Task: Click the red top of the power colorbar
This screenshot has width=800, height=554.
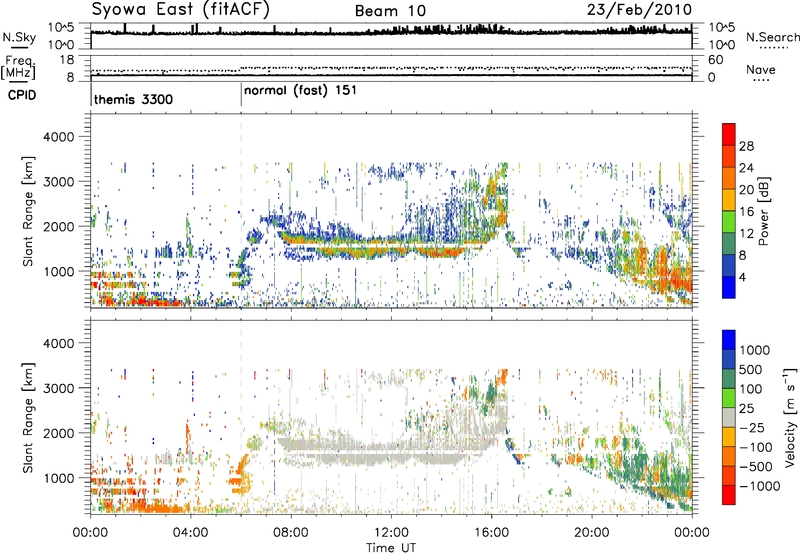Action: 729,134
